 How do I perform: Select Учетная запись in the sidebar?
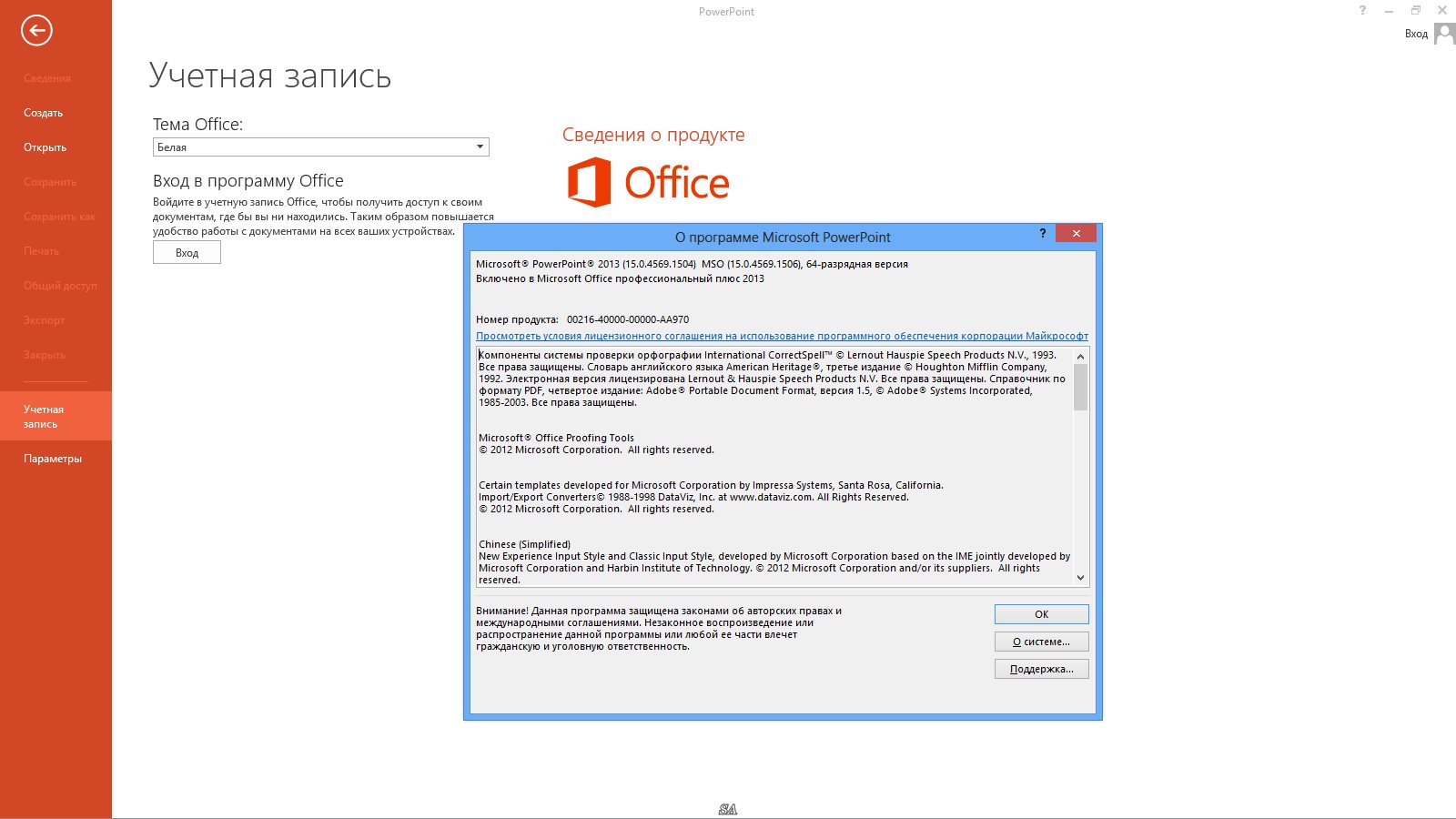(x=56, y=416)
